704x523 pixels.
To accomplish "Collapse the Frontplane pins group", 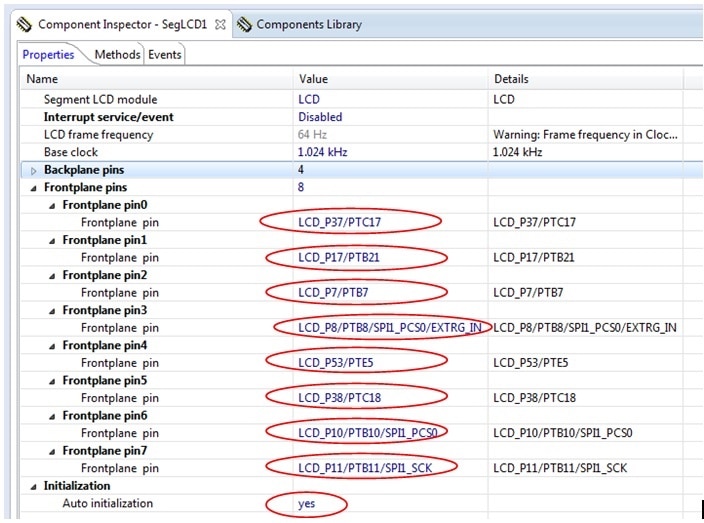I will [35, 187].
